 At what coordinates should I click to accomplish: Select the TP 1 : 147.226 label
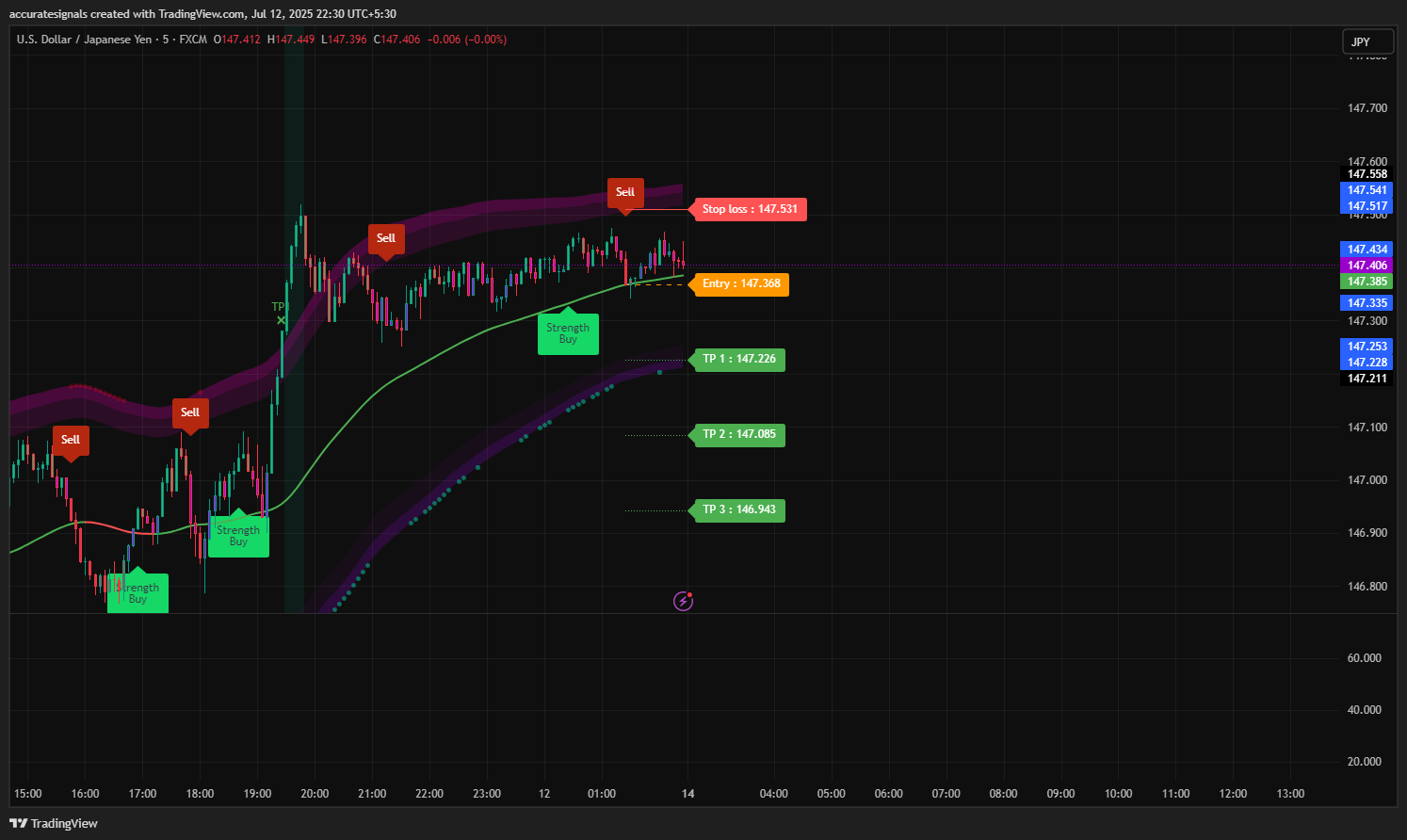[738, 359]
